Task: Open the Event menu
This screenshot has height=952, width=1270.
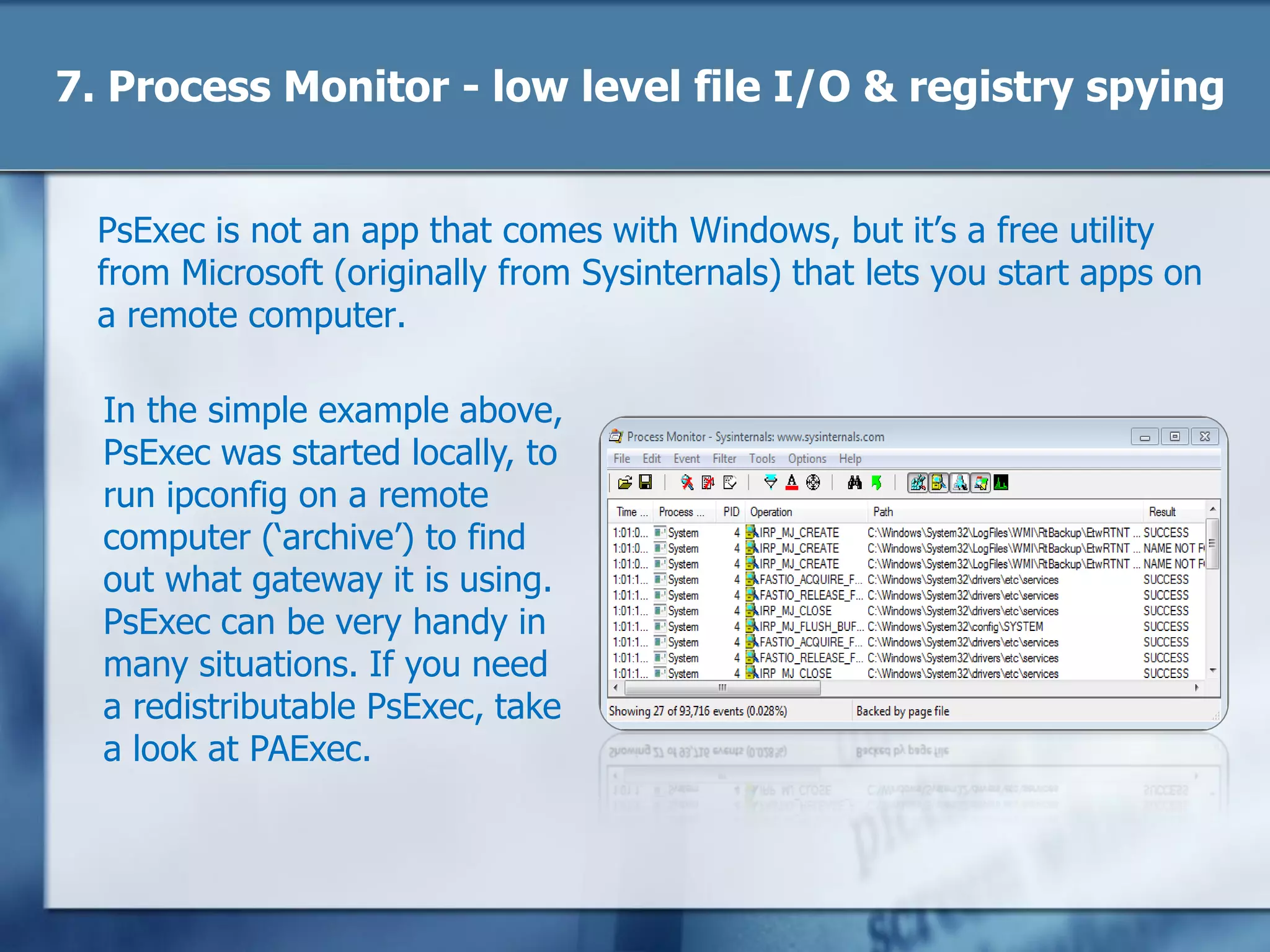Action: [x=686, y=459]
